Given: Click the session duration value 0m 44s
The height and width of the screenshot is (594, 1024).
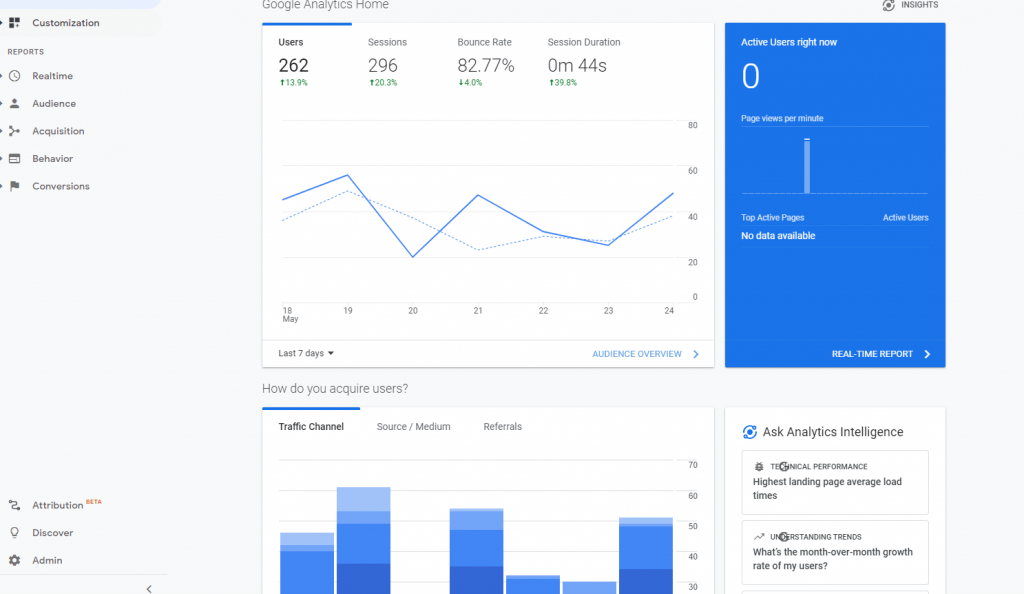Looking at the screenshot, I should click(x=577, y=65).
